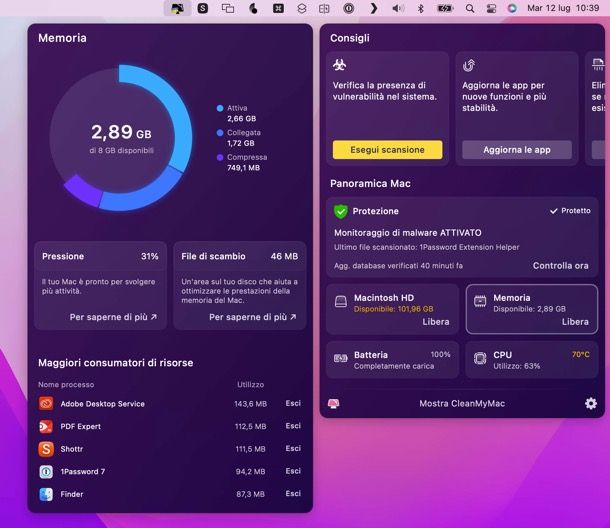This screenshot has height=528, width=610.
Task: Click Controlla ora in Protezione card
Action: pyautogui.click(x=560, y=265)
